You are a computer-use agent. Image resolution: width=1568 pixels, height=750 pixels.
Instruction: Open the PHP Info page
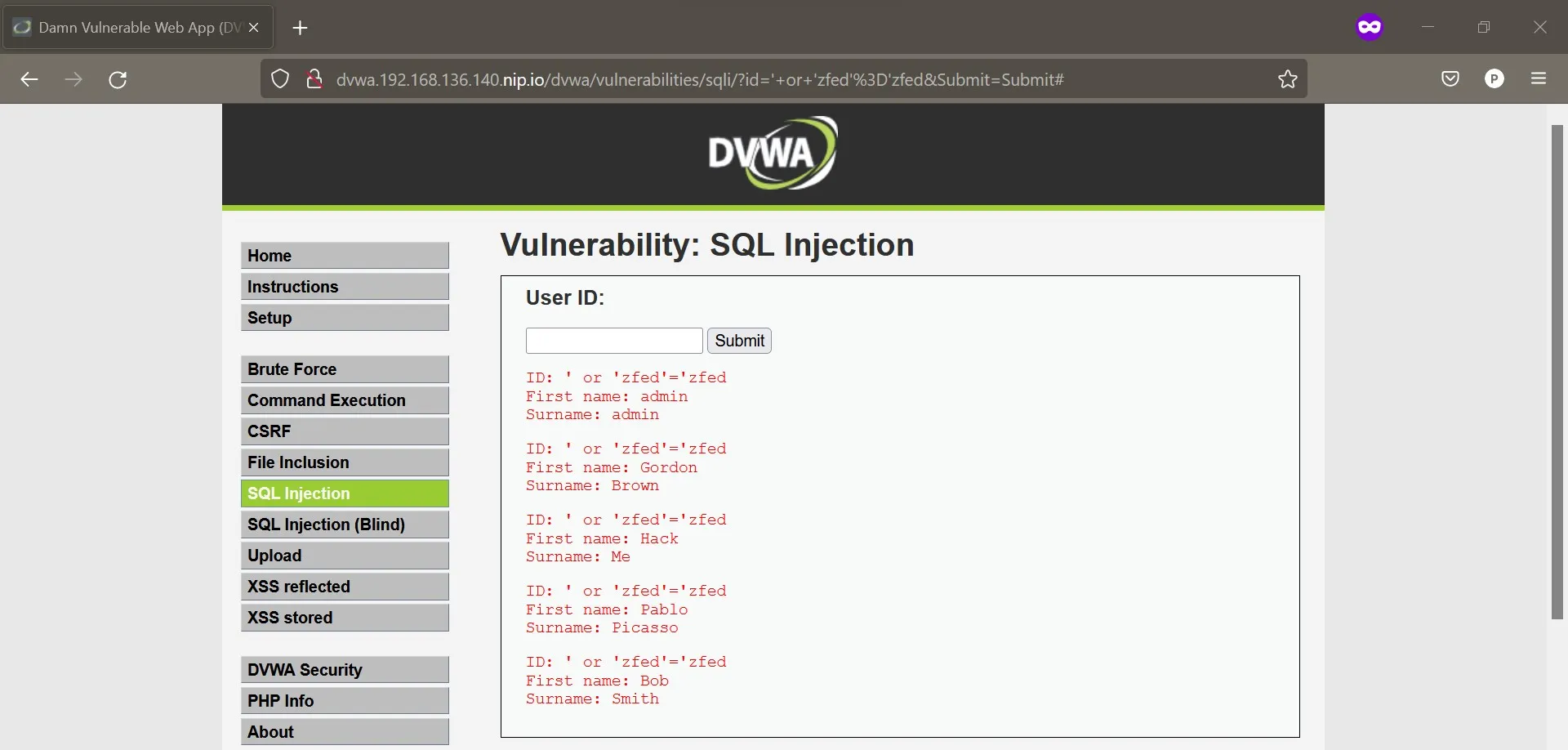pyautogui.click(x=345, y=700)
